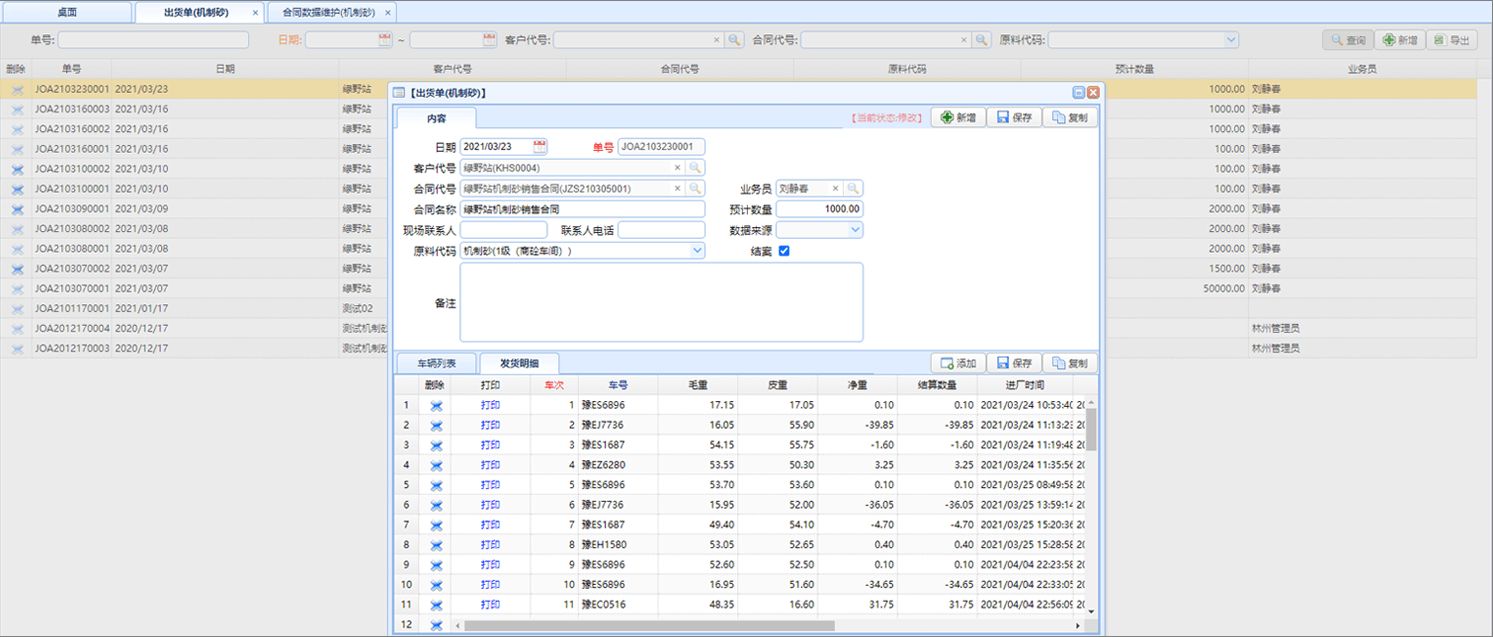This screenshot has width=1493, height=637.
Task: Delete row JOA2103100002 in main list
Action: 17,169
